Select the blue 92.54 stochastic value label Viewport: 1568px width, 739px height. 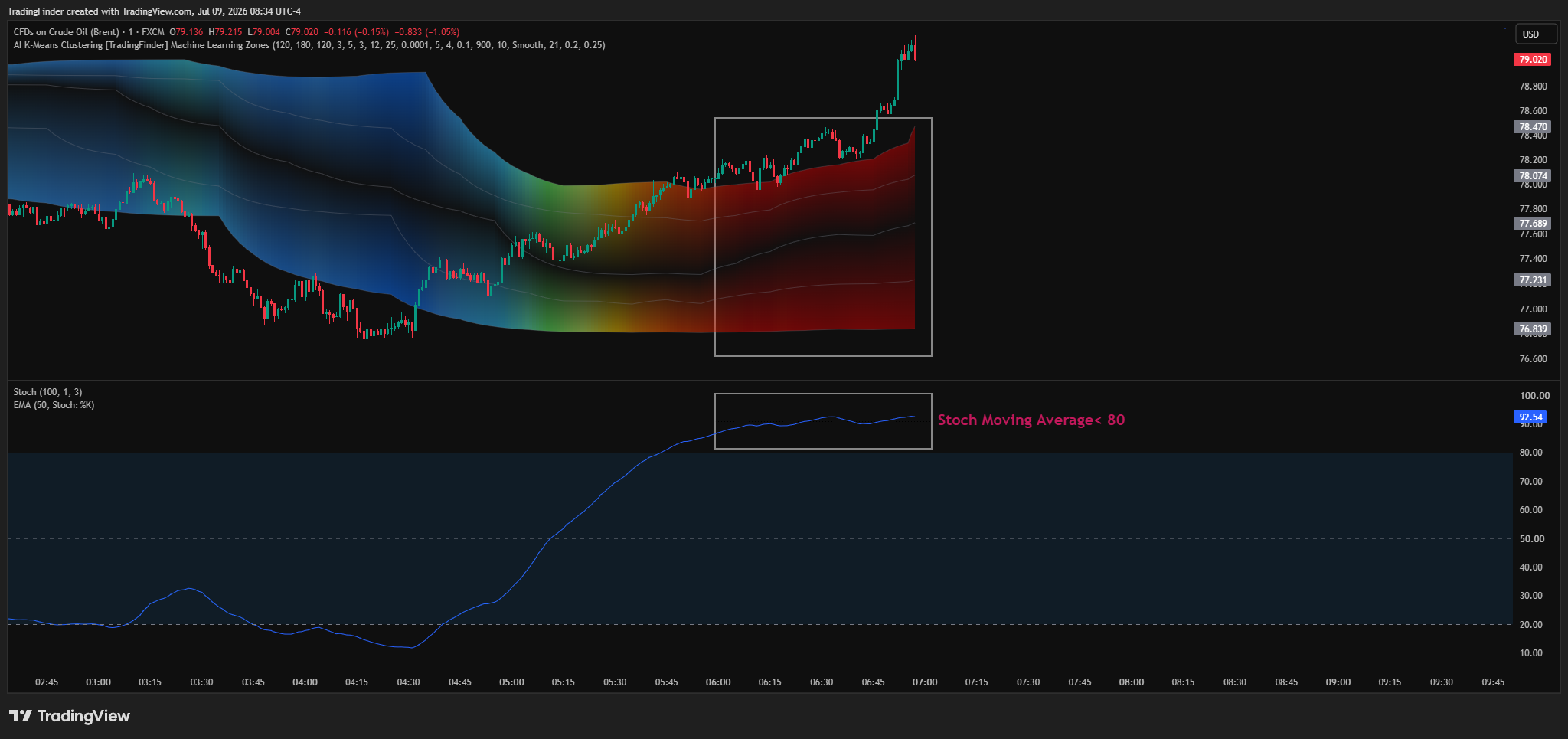click(1530, 417)
